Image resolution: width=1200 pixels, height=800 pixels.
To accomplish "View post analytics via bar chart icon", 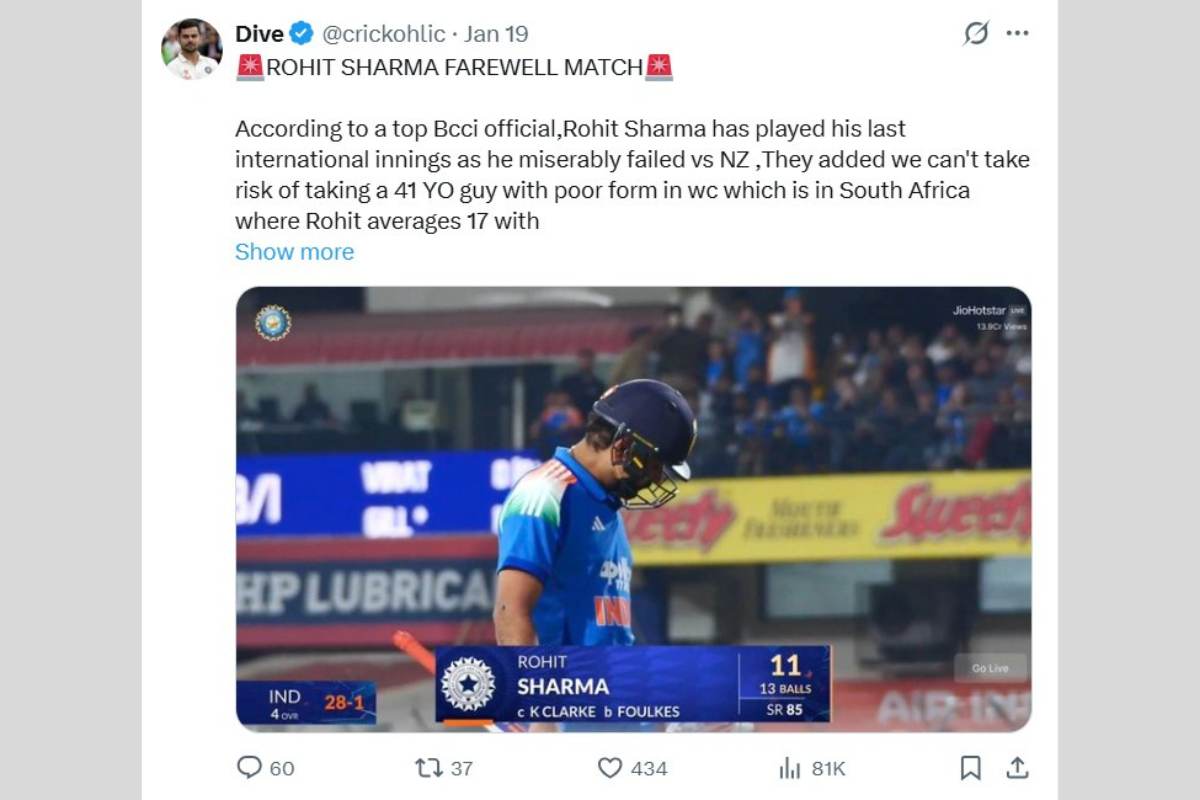I will [787, 769].
